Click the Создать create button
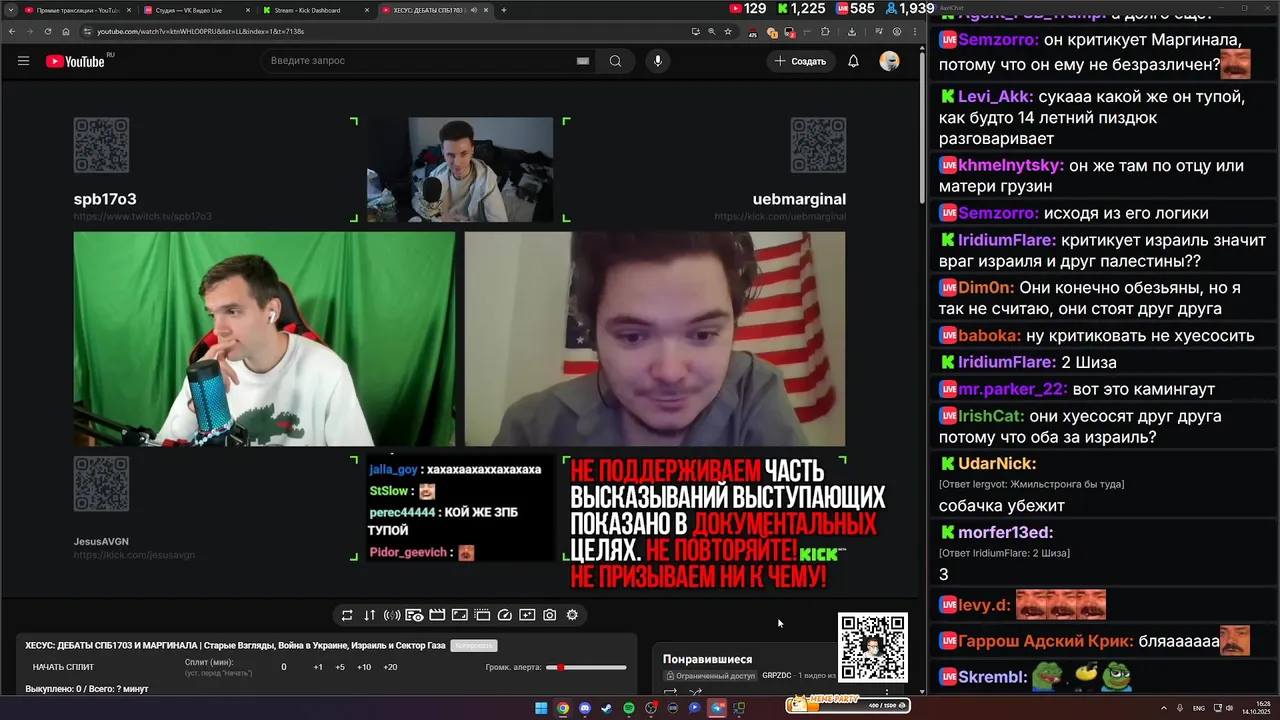Screen dimensions: 1280x720 point(800,61)
